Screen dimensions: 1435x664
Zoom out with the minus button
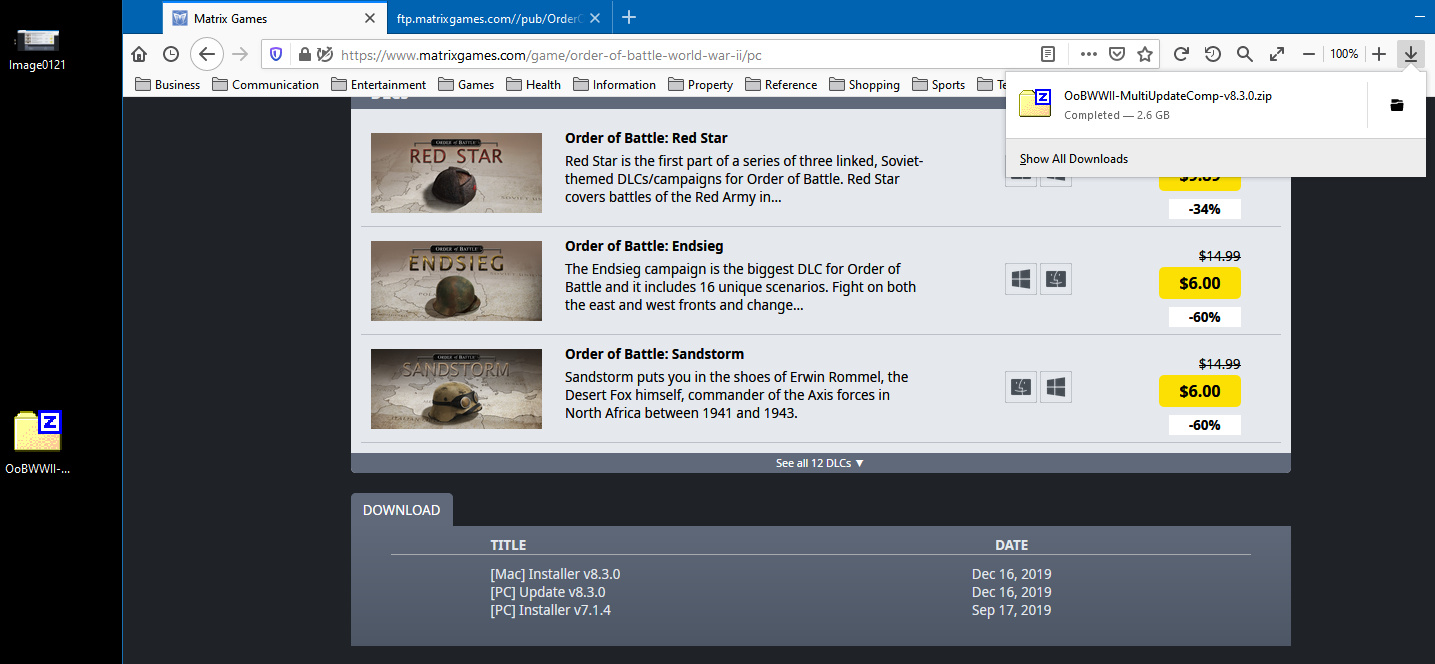coord(1308,54)
